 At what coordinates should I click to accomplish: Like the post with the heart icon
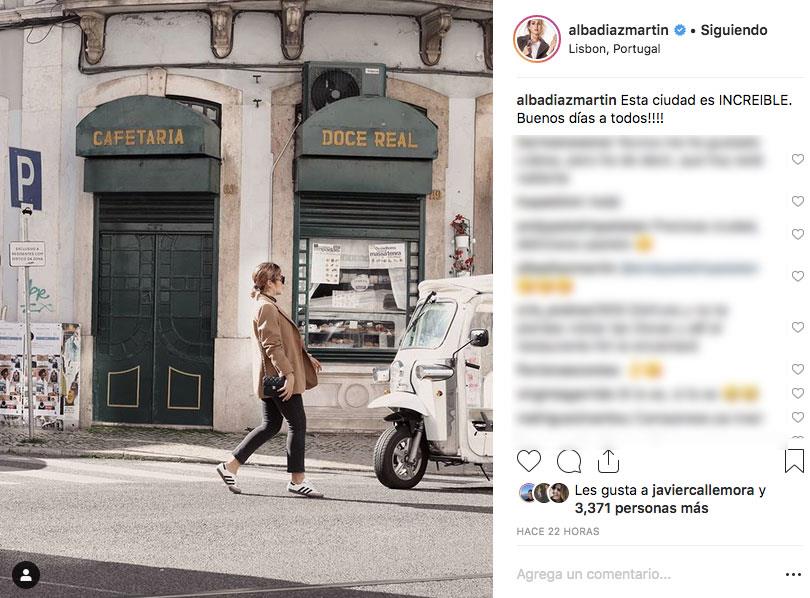pos(528,461)
